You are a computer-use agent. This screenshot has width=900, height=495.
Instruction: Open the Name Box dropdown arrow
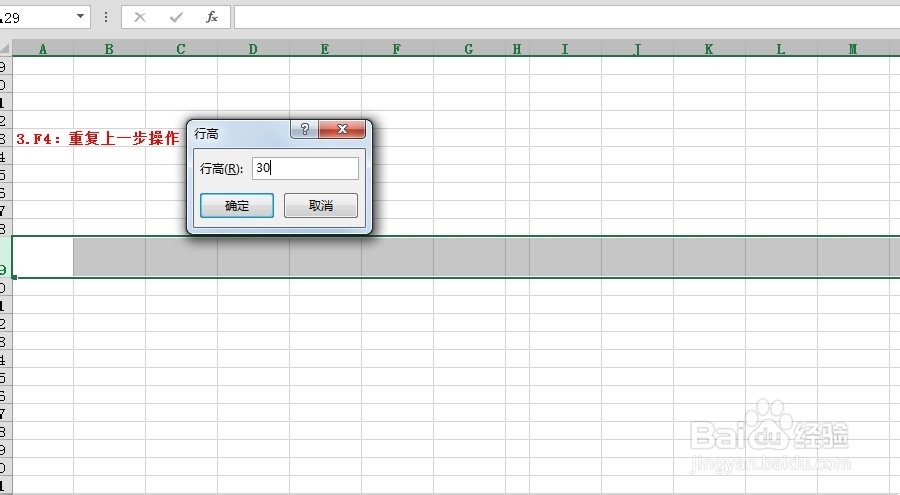80,17
